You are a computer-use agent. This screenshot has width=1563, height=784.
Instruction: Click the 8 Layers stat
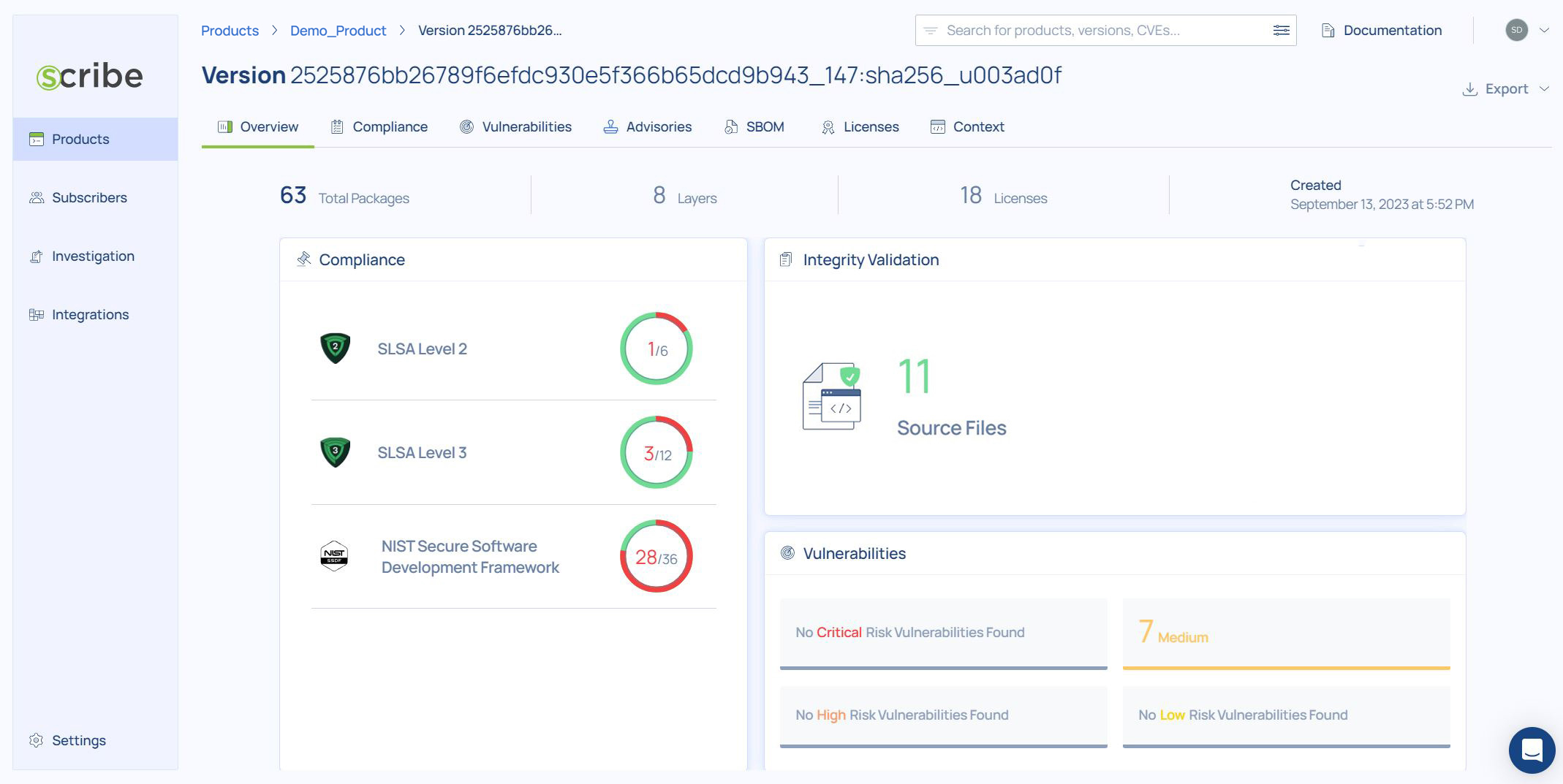click(x=685, y=196)
